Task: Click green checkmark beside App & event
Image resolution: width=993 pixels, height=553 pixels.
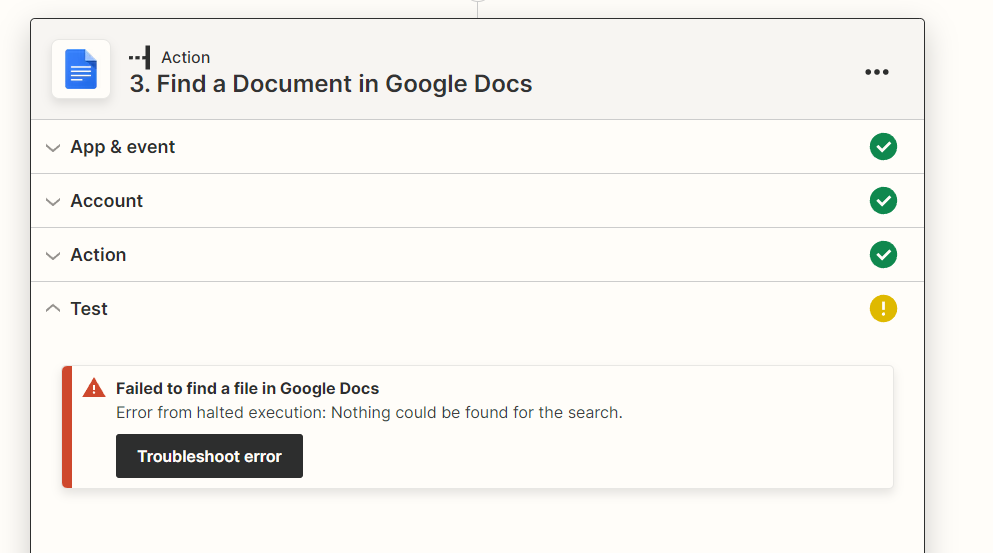Action: point(883,147)
